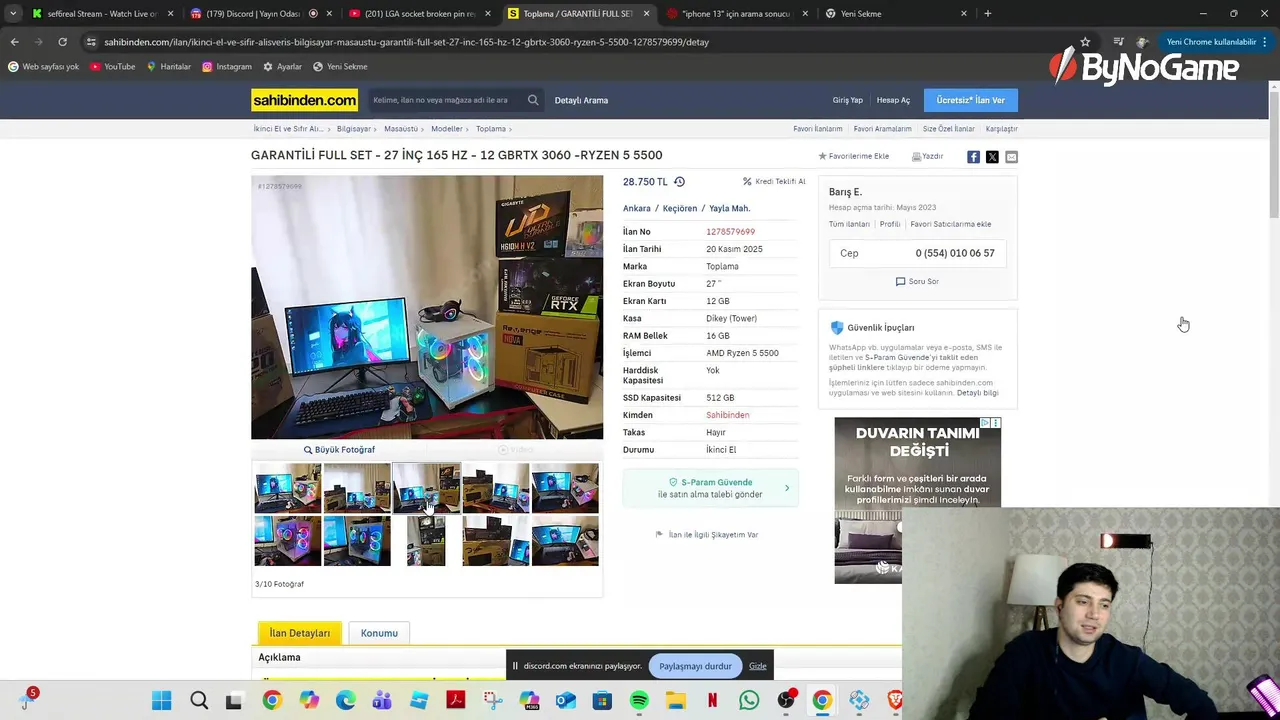1280x720 pixels.
Task: Share the listing on Facebook
Action: (973, 157)
